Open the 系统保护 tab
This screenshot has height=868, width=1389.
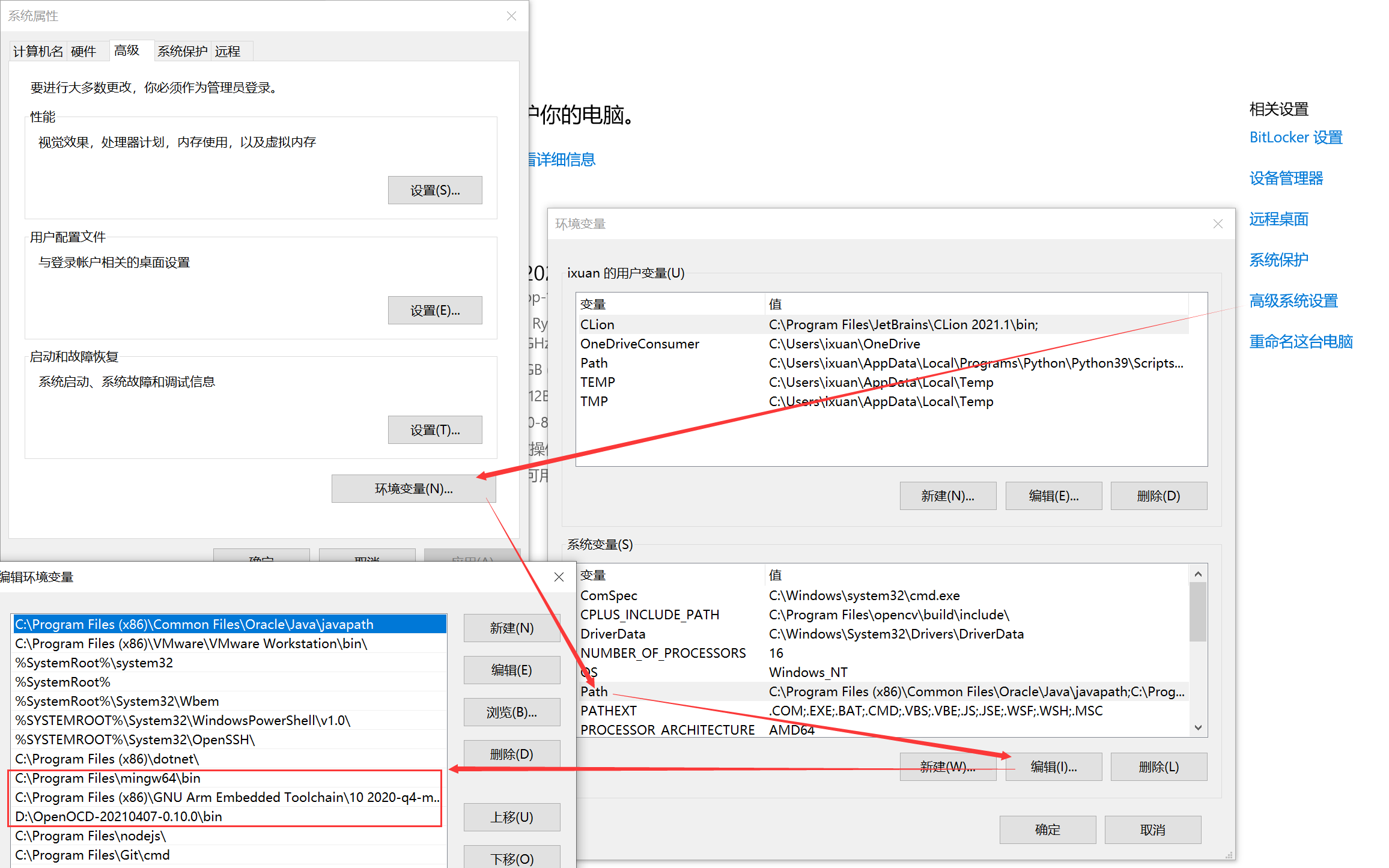(x=182, y=51)
